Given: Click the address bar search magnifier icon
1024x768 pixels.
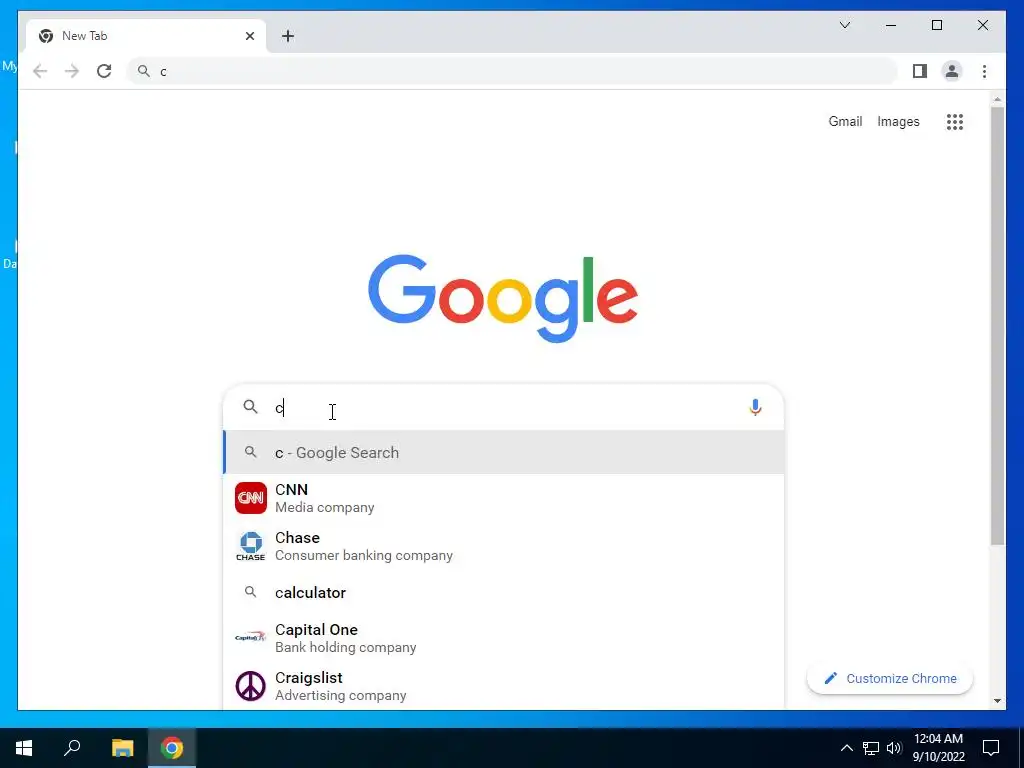Looking at the screenshot, I should click(x=144, y=71).
